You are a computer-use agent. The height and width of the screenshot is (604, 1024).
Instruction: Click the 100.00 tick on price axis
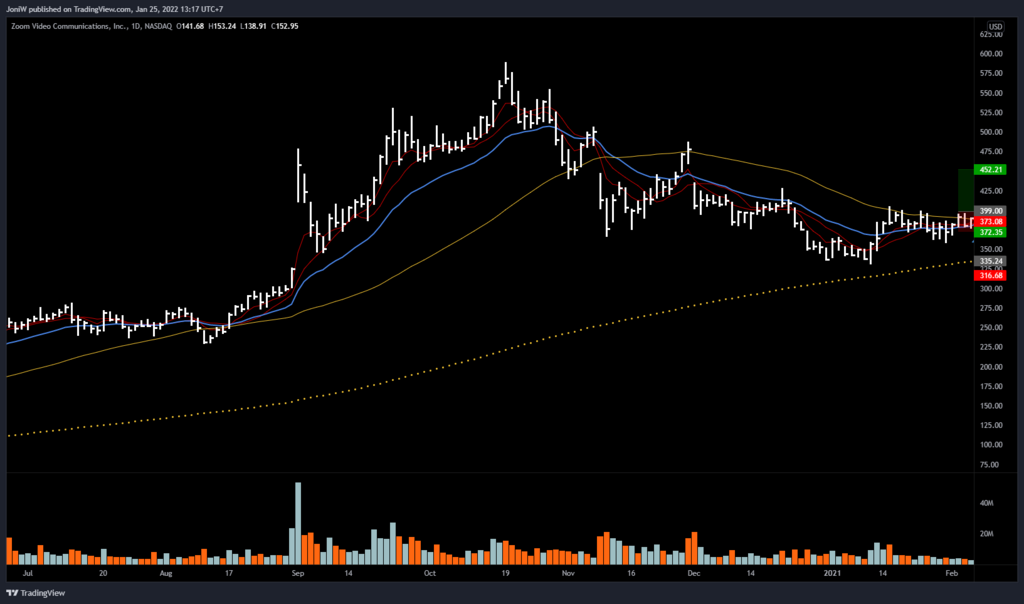coord(990,445)
